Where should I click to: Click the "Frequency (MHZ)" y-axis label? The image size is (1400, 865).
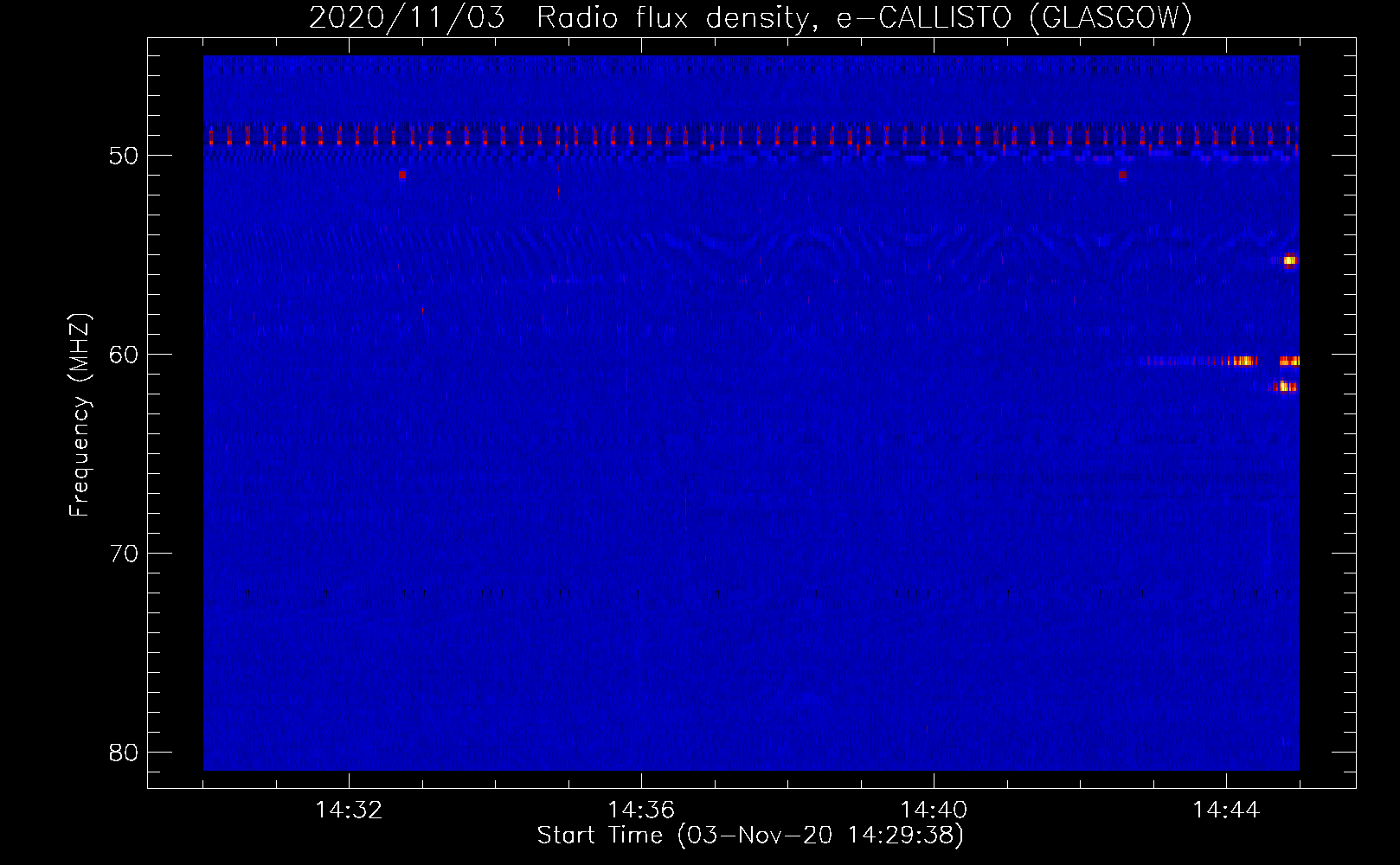coord(79,415)
